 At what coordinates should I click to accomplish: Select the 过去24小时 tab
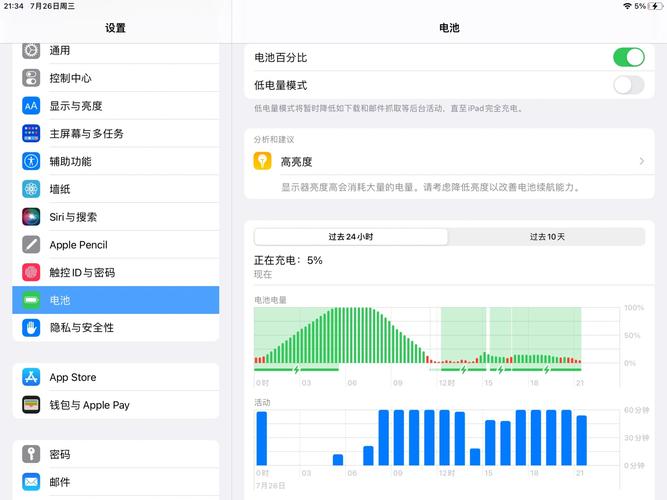point(351,237)
